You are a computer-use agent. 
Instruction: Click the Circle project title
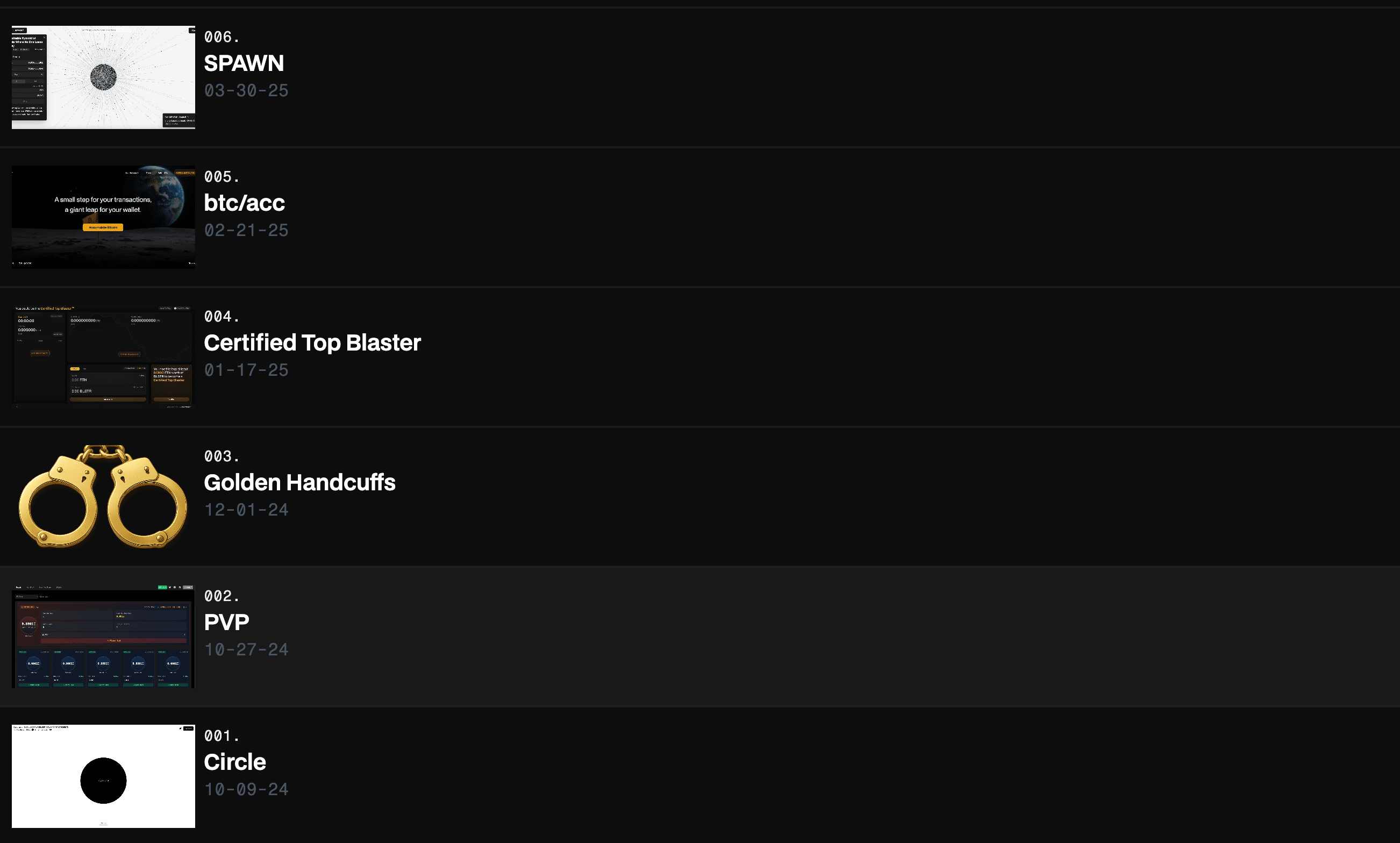[x=234, y=762]
